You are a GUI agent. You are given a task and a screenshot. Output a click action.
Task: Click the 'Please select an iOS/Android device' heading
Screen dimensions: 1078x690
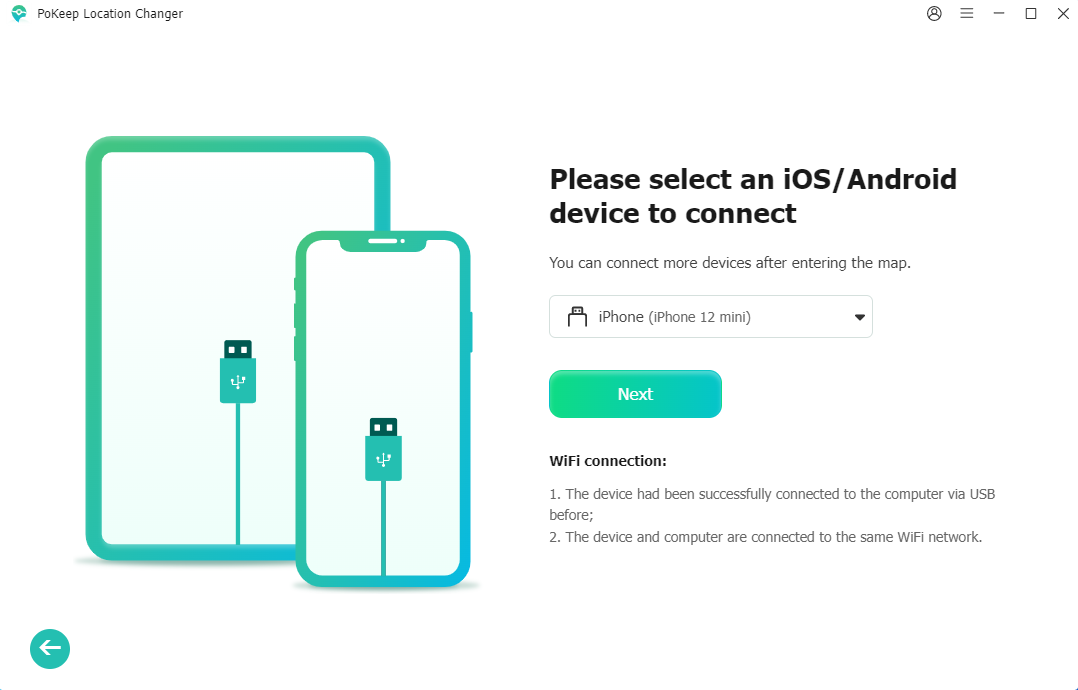753,196
